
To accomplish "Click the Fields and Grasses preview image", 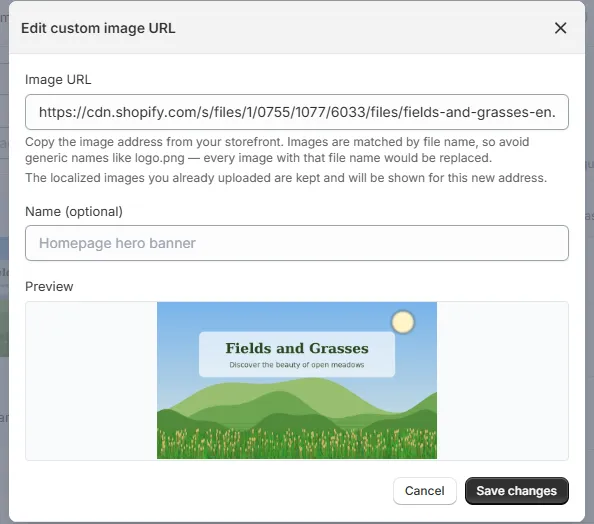I will [297, 380].
